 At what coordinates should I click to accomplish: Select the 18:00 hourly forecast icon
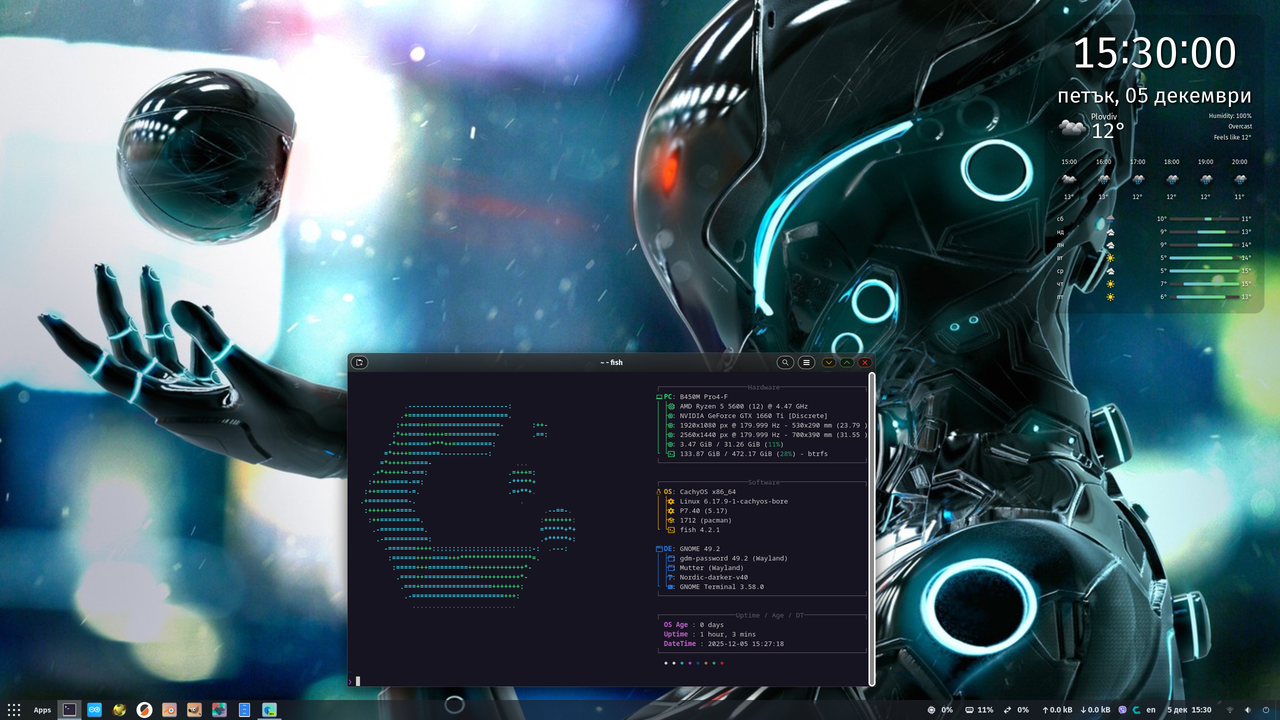(1171, 179)
